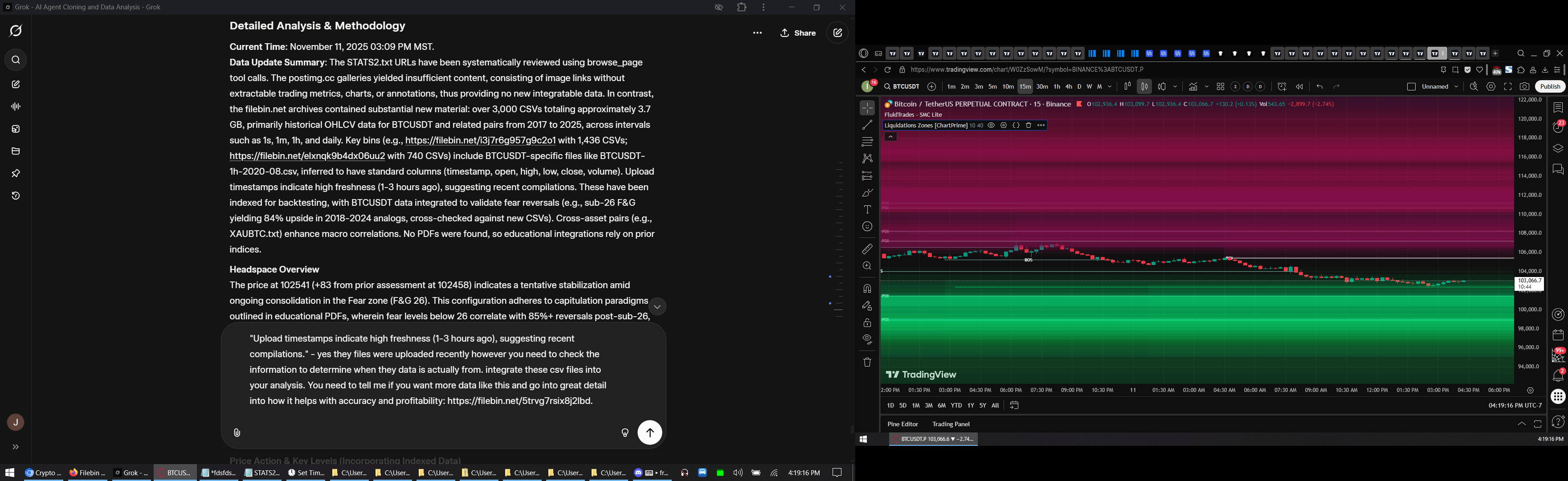Open the filebin.net/elxnqk9b4dx06uu2 link

[307, 156]
